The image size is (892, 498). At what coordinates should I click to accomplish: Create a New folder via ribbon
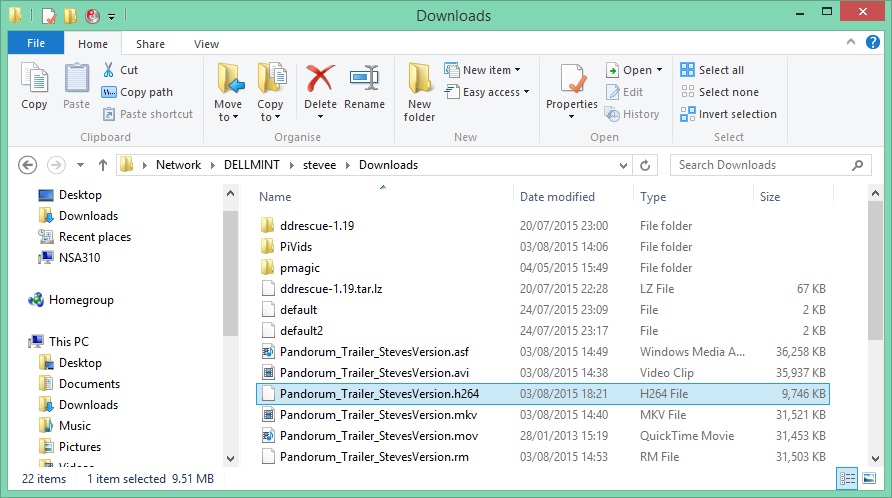pyautogui.click(x=419, y=92)
